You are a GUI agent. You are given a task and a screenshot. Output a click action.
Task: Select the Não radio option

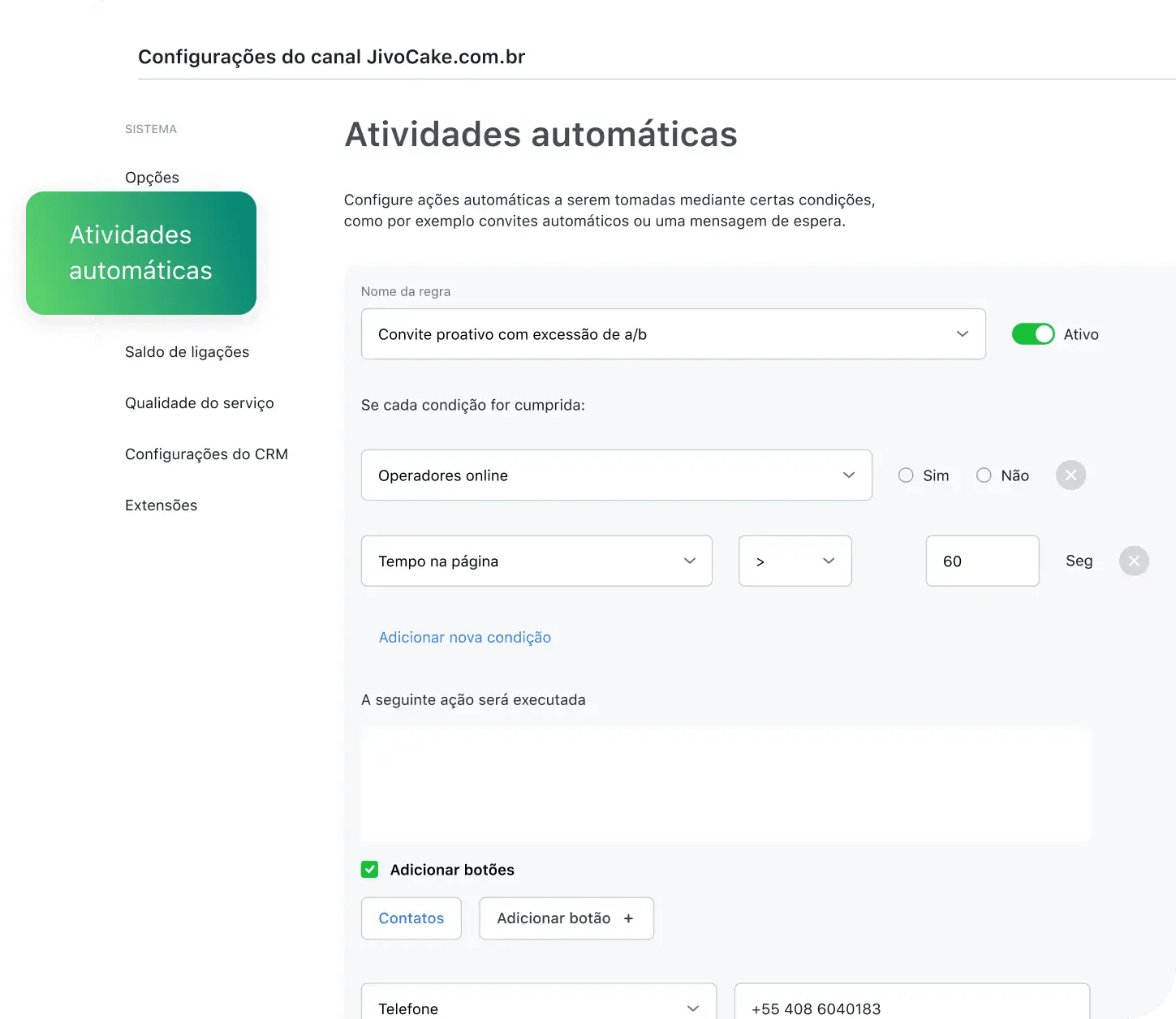(x=984, y=475)
